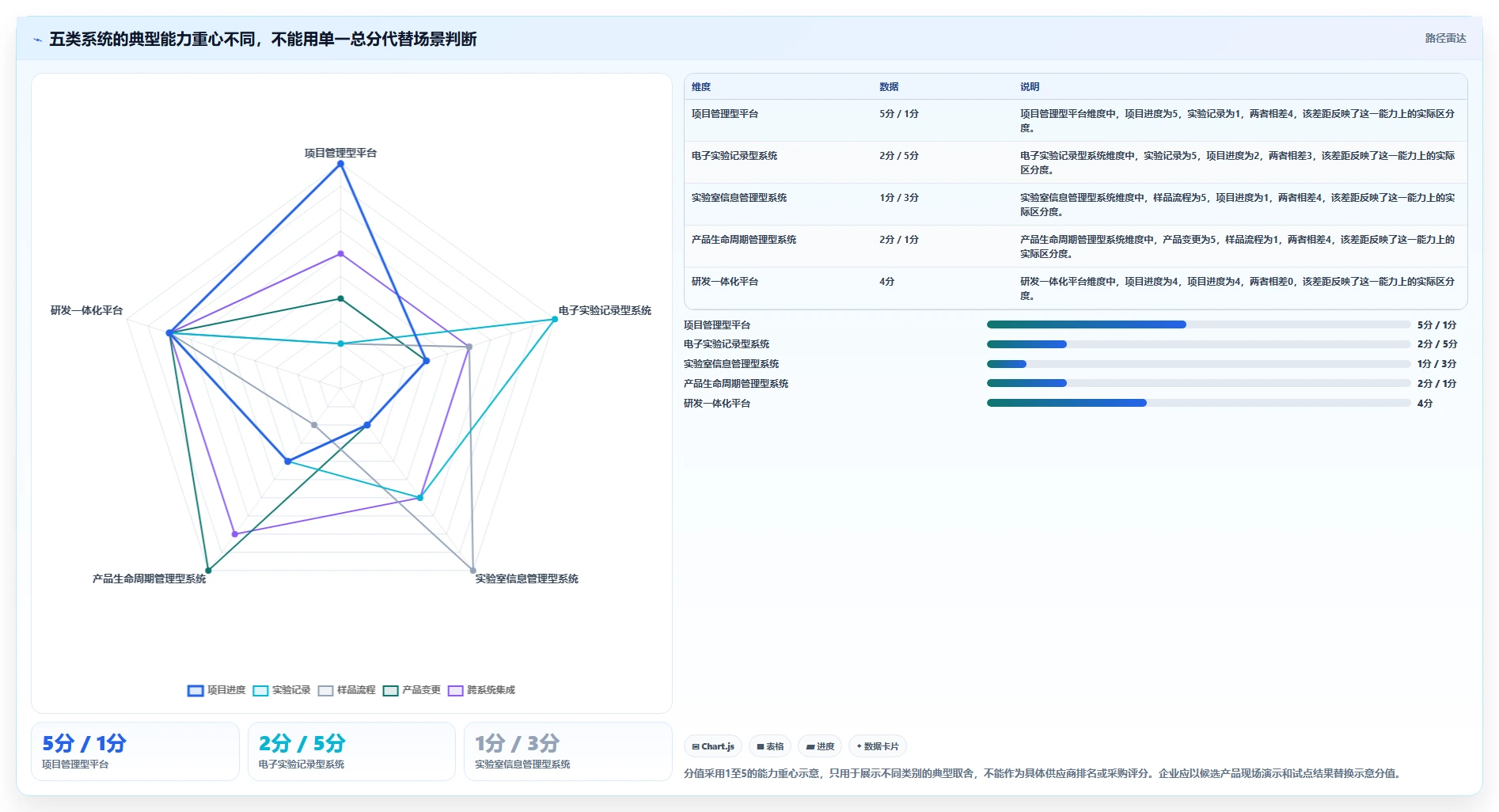Click the 研发一体化平台 label beside its progress bar
The width and height of the screenshot is (1499, 812).
click(717, 404)
